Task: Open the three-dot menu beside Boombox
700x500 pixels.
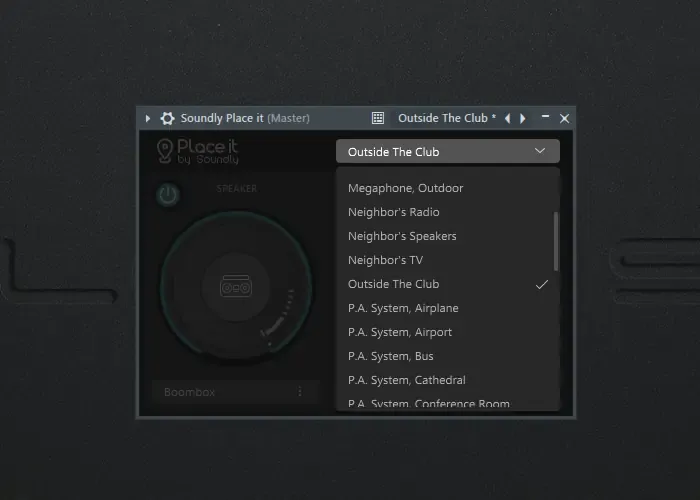Action: tap(300, 392)
